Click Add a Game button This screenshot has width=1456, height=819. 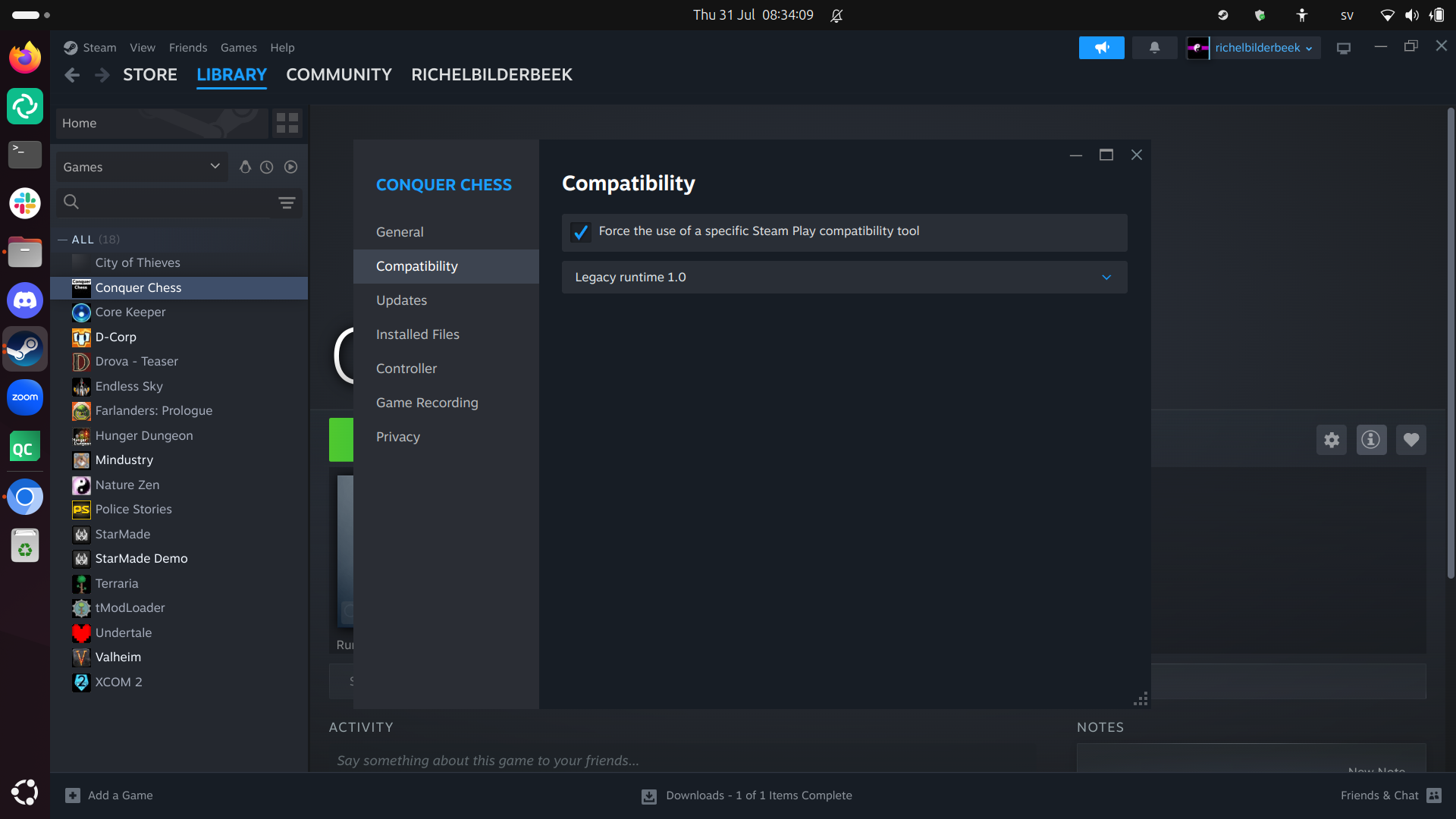click(x=109, y=795)
